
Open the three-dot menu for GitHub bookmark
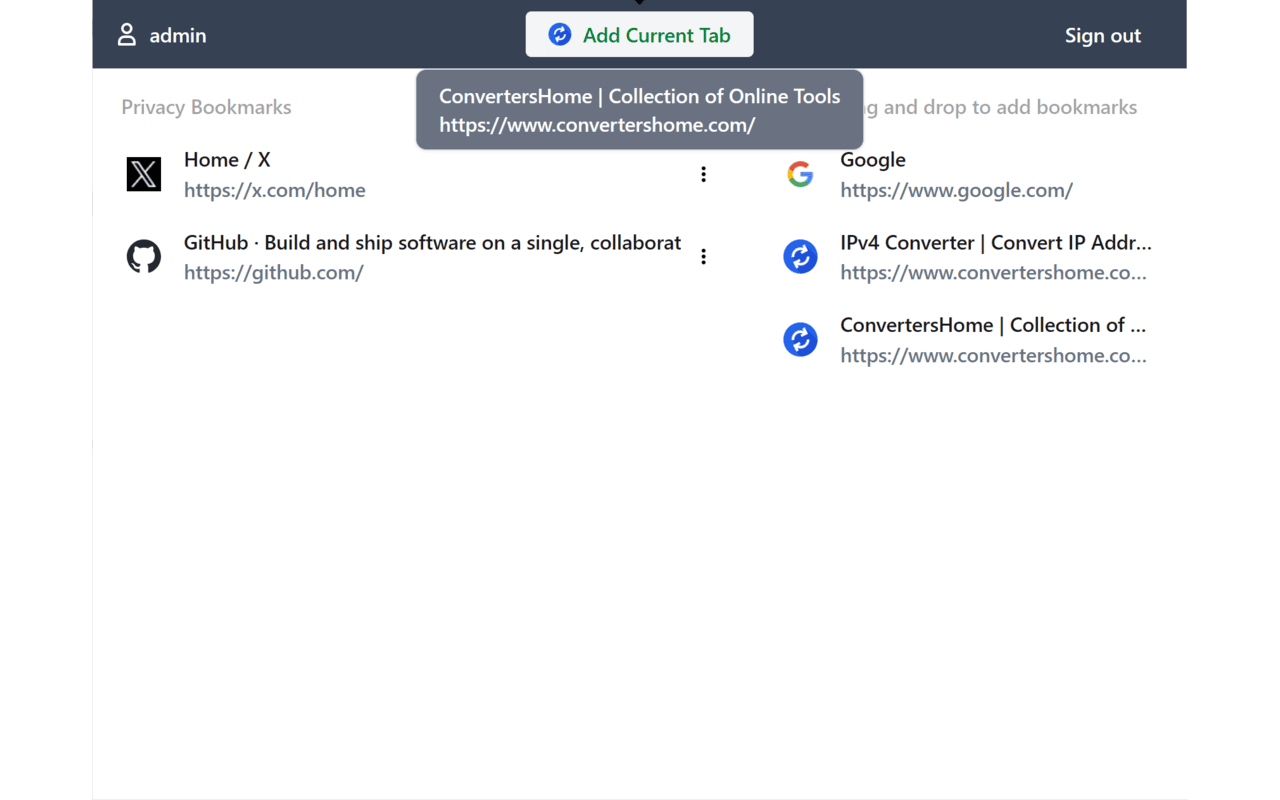(703, 256)
